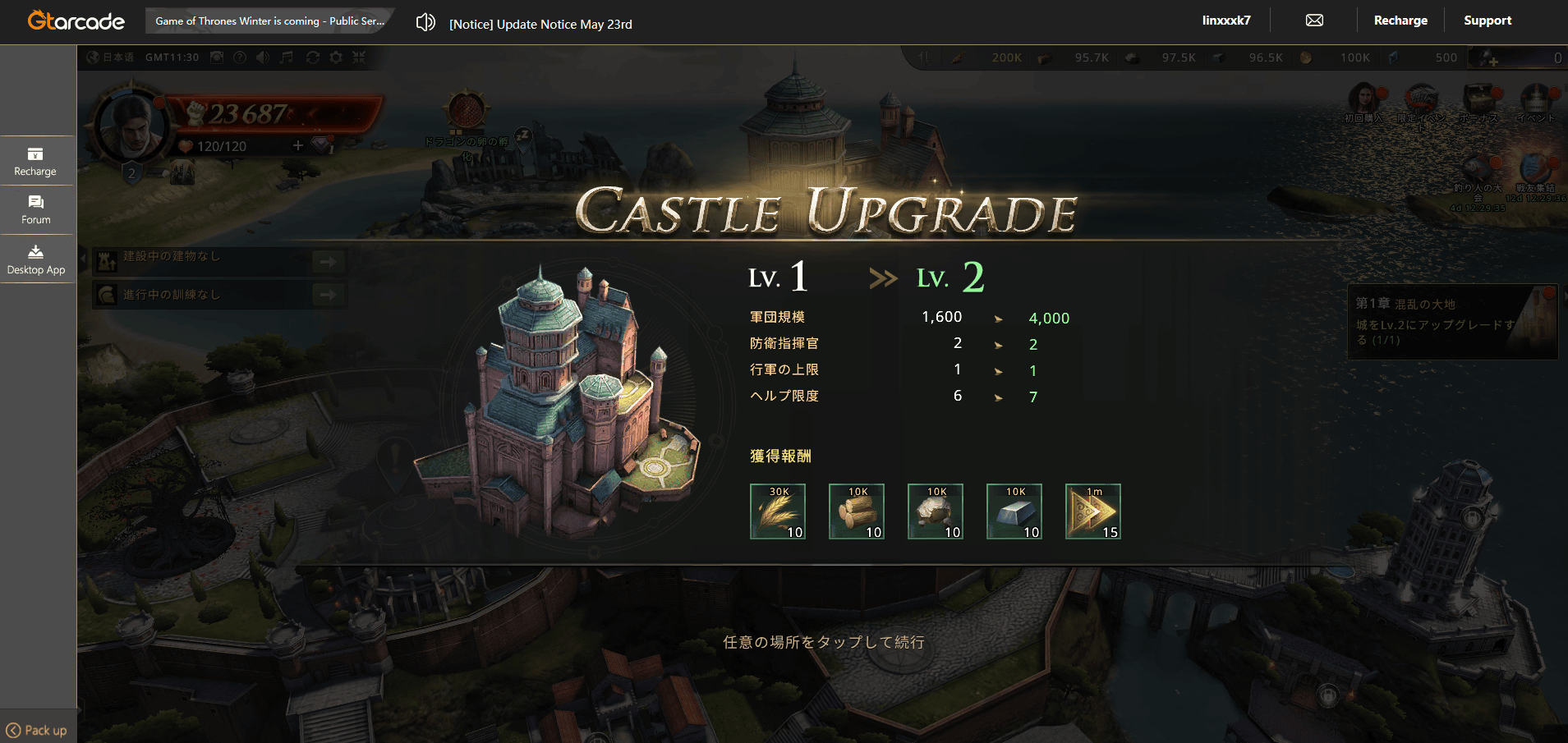The width and height of the screenshot is (1568, 743).
Task: Mute the game sound effects speaker
Action: (263, 57)
